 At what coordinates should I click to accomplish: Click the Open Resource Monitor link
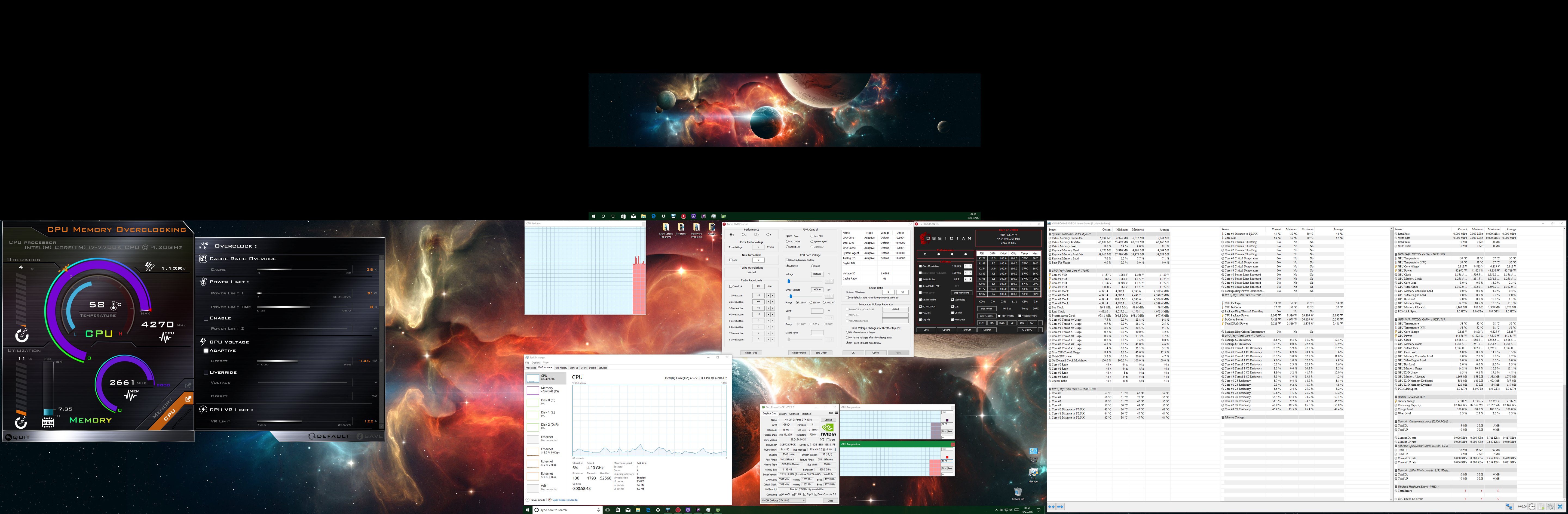pyautogui.click(x=565, y=500)
